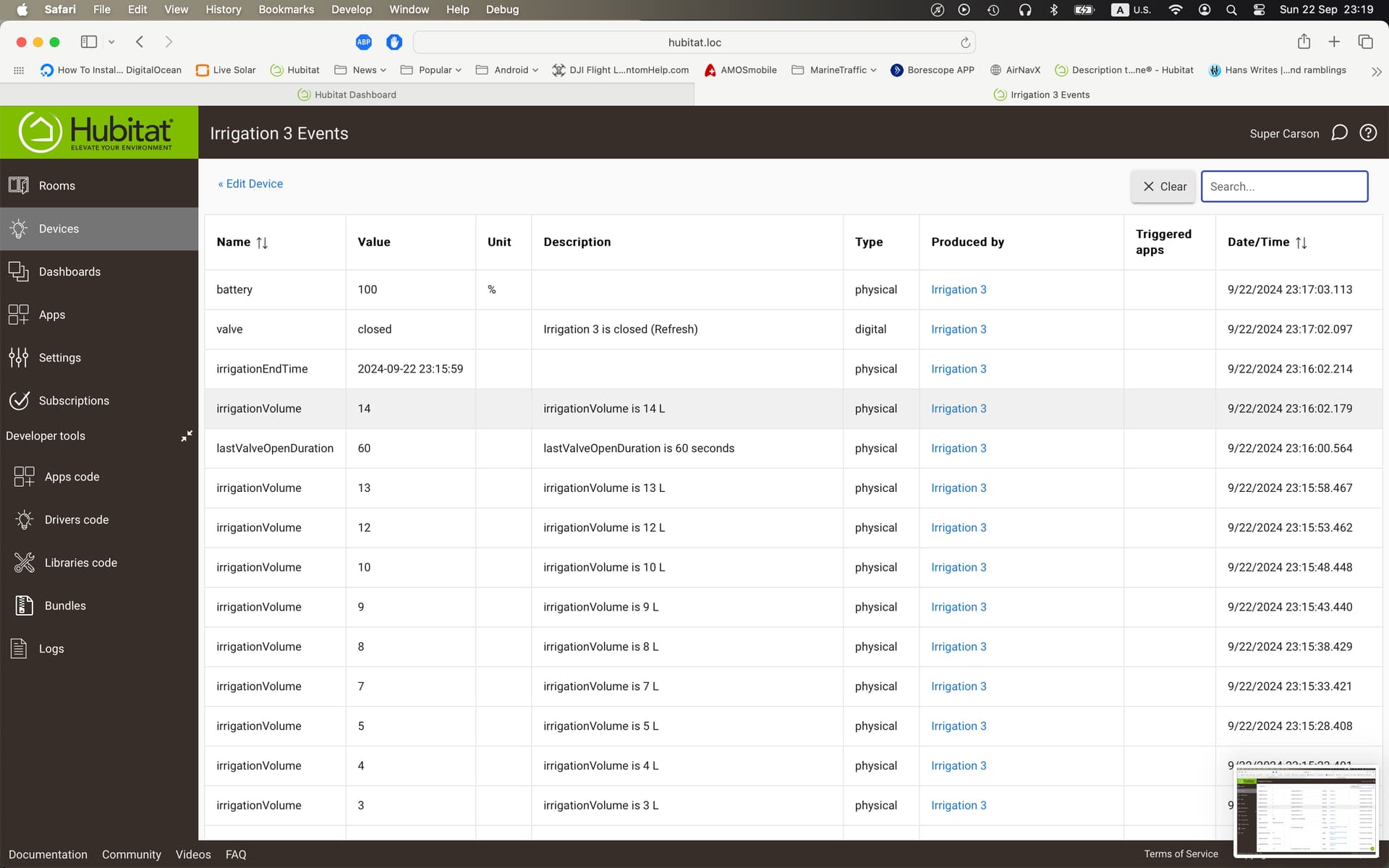This screenshot has height=868, width=1389.
Task: Select the 'irrigationVolume is 14 L' description
Action: tap(604, 409)
